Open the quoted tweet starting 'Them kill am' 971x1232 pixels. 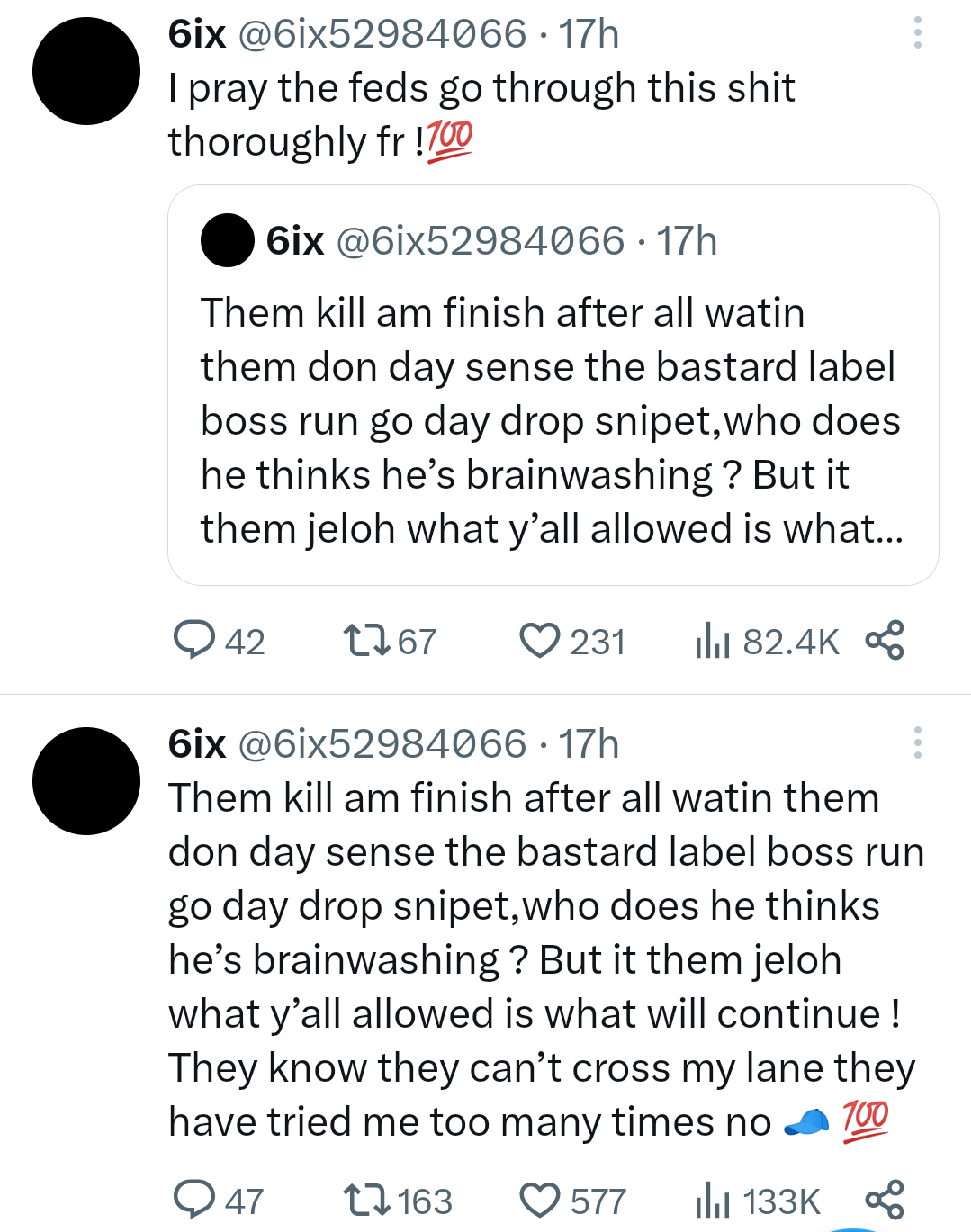tap(551, 420)
